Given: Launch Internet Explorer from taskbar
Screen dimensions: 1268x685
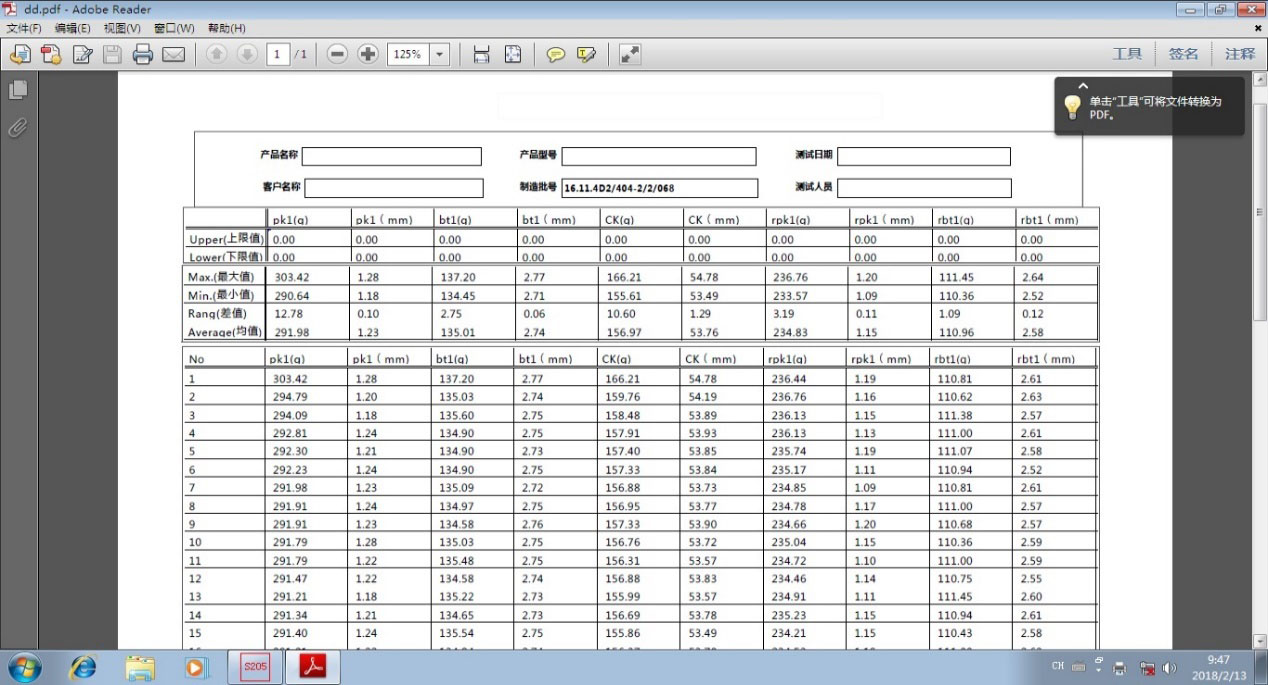Looking at the screenshot, I should [82, 667].
